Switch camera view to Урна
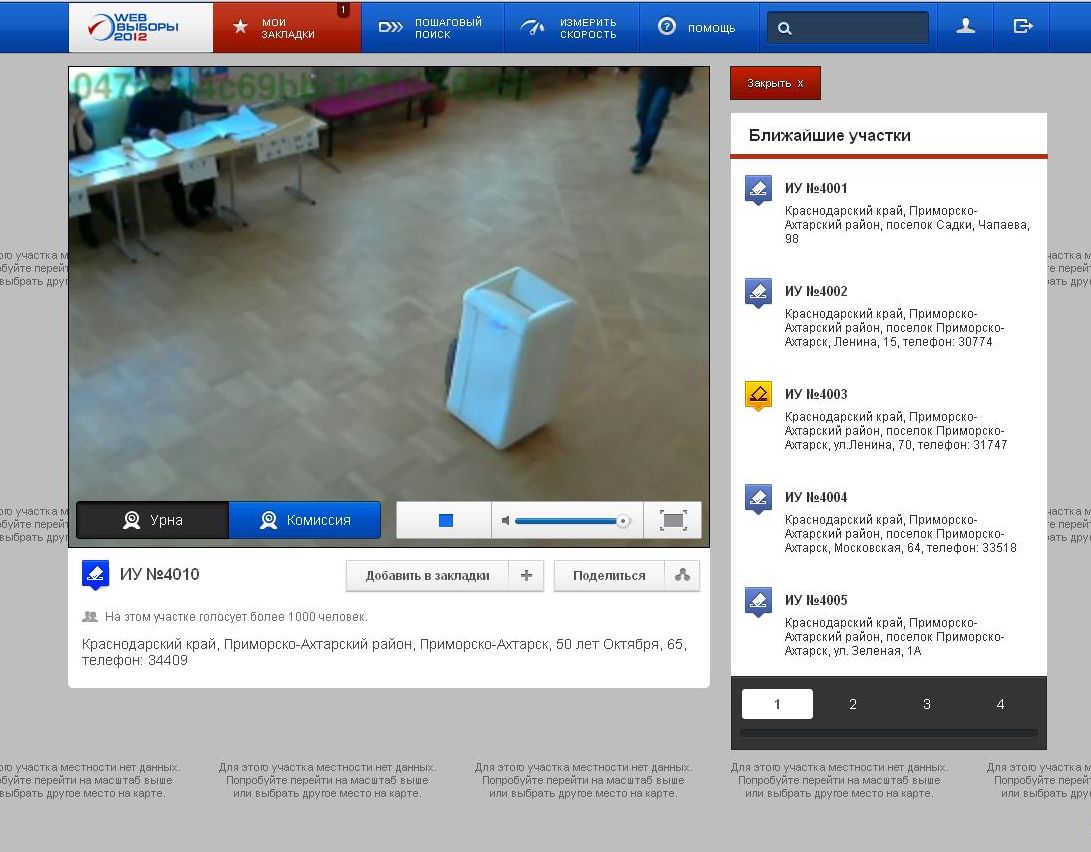1091x852 pixels. tap(152, 520)
